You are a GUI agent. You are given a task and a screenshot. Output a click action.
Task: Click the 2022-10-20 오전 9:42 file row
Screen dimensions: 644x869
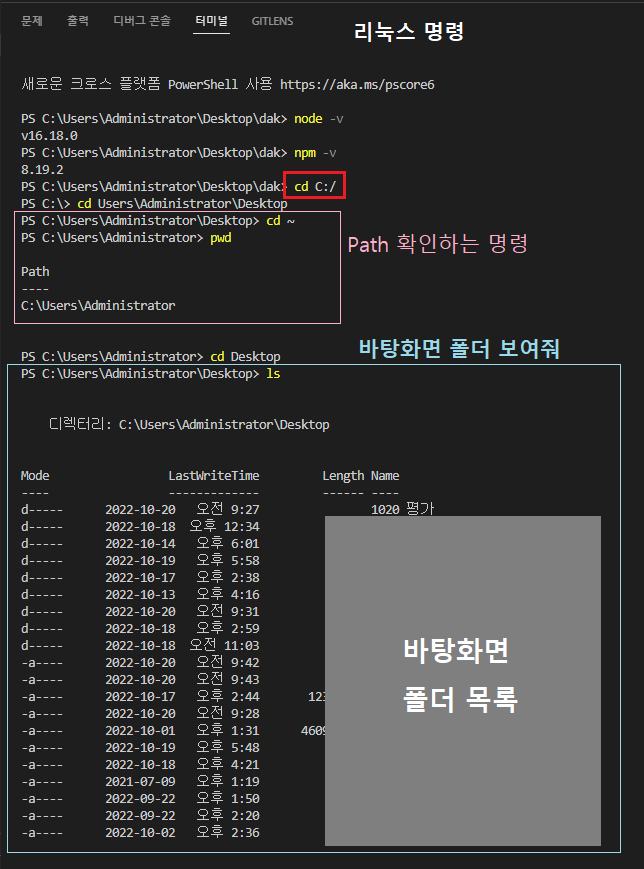[x=140, y=663]
